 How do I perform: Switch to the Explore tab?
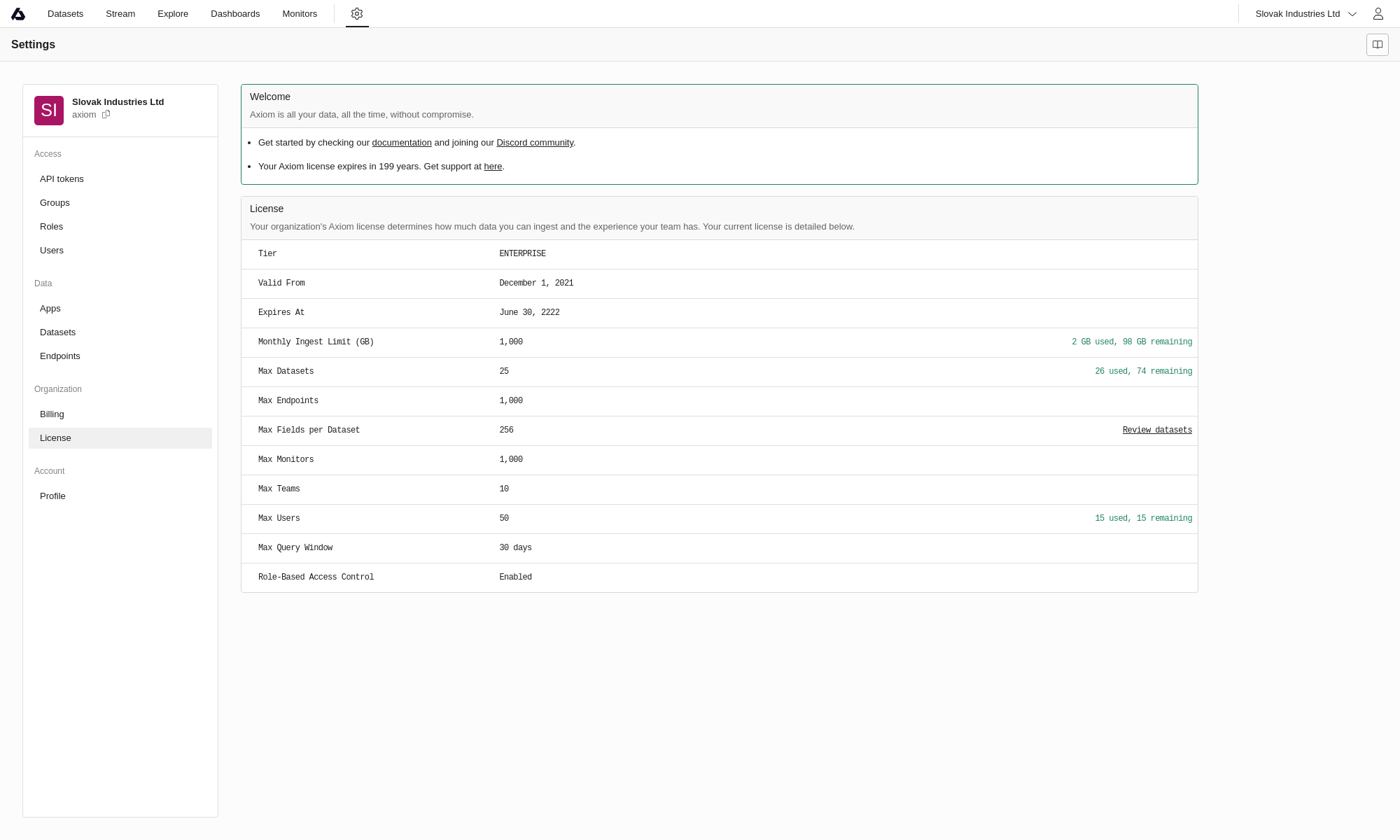click(x=173, y=14)
